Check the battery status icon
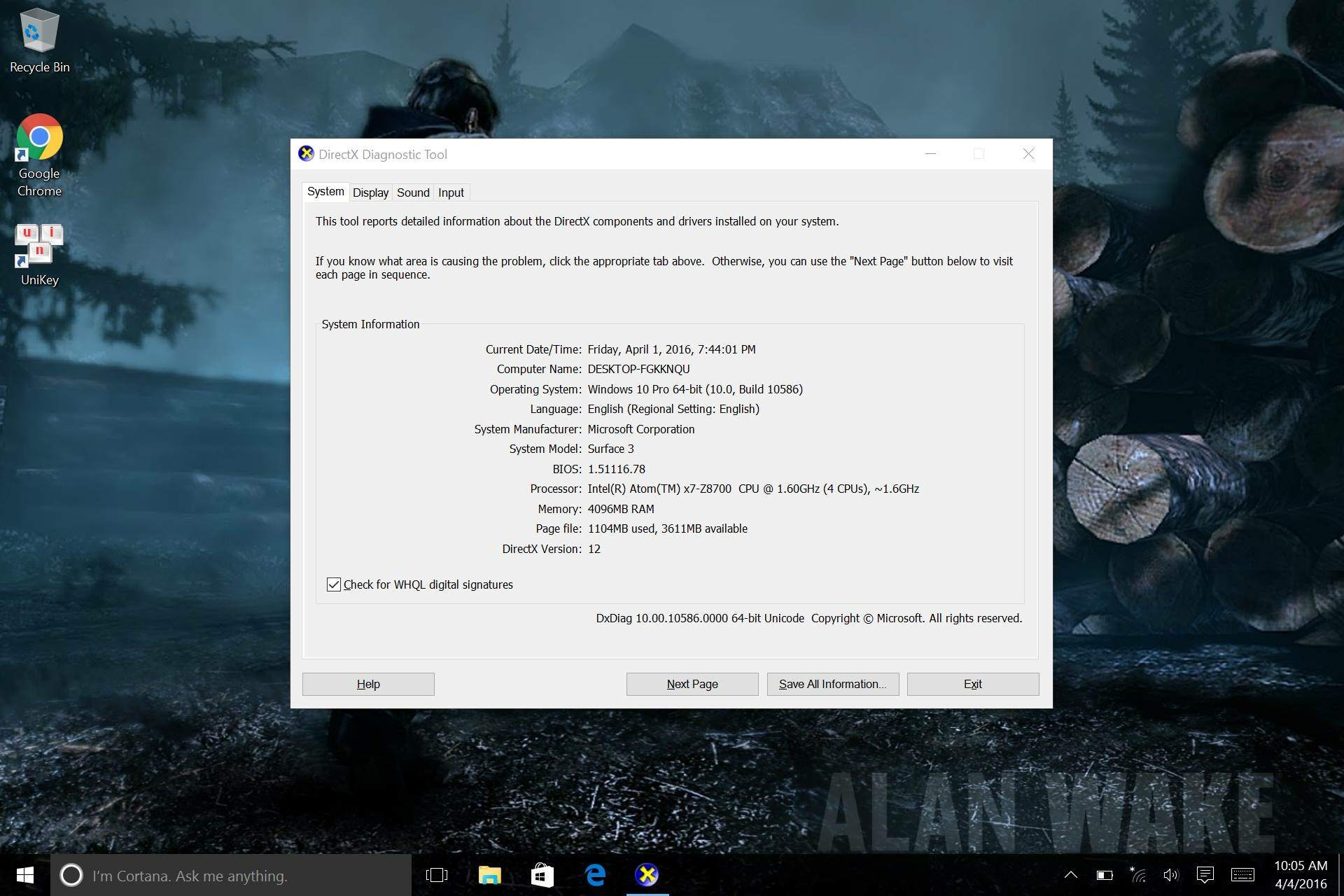 pyautogui.click(x=1105, y=875)
